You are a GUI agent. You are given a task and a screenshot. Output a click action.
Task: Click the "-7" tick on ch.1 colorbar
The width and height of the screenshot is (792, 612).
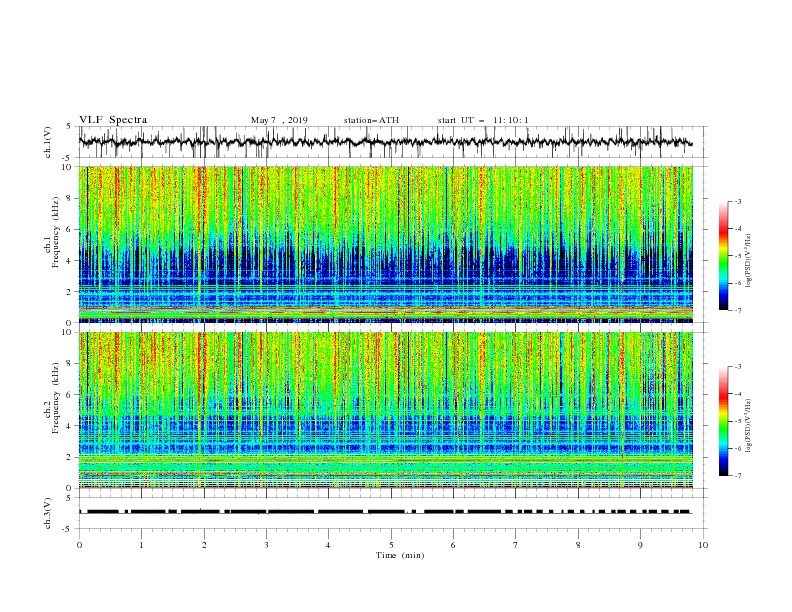pyautogui.click(x=737, y=310)
